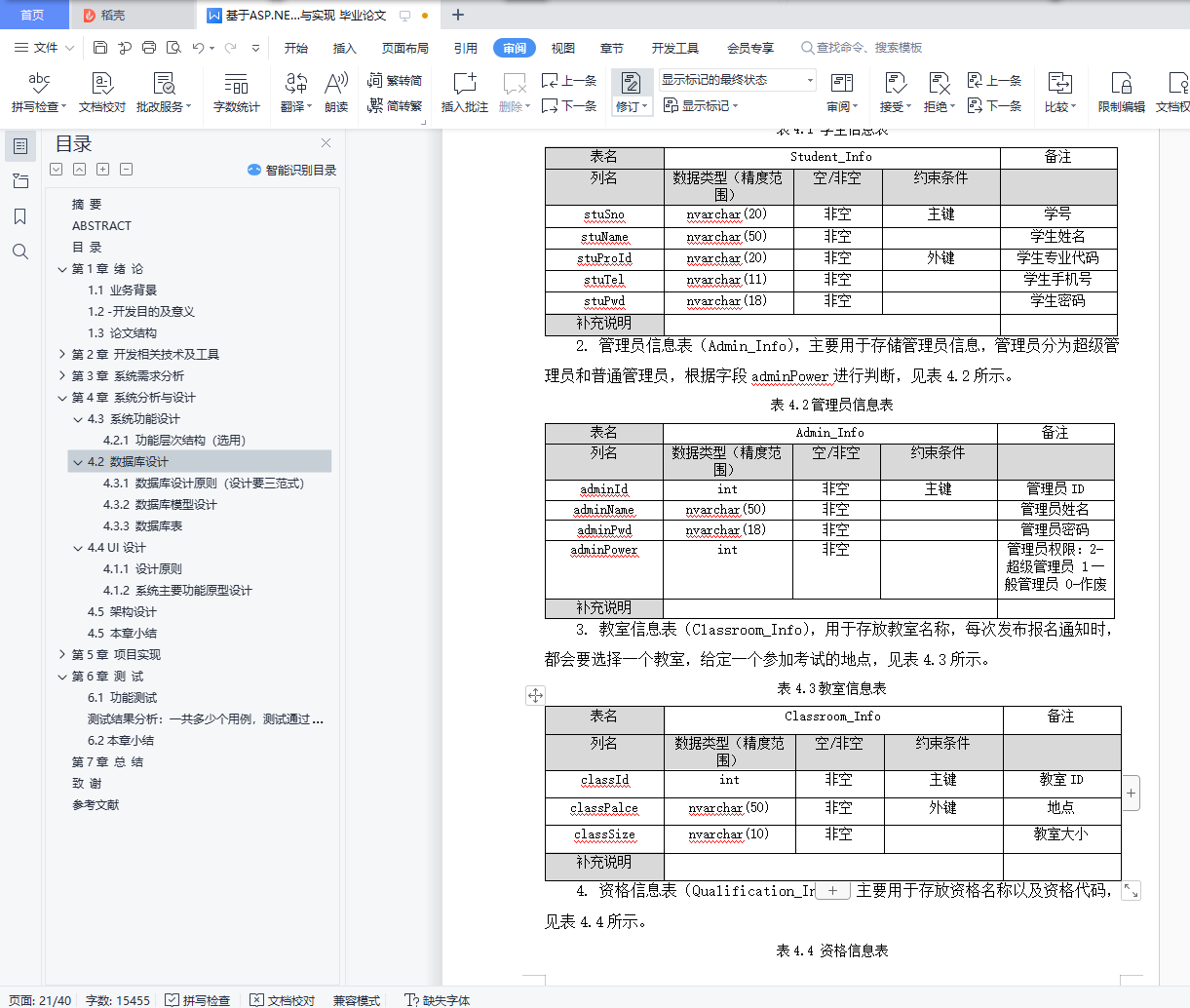The height and width of the screenshot is (1008, 1190).
Task: Go to 下一条 comment beside 删除
Action: [569, 105]
